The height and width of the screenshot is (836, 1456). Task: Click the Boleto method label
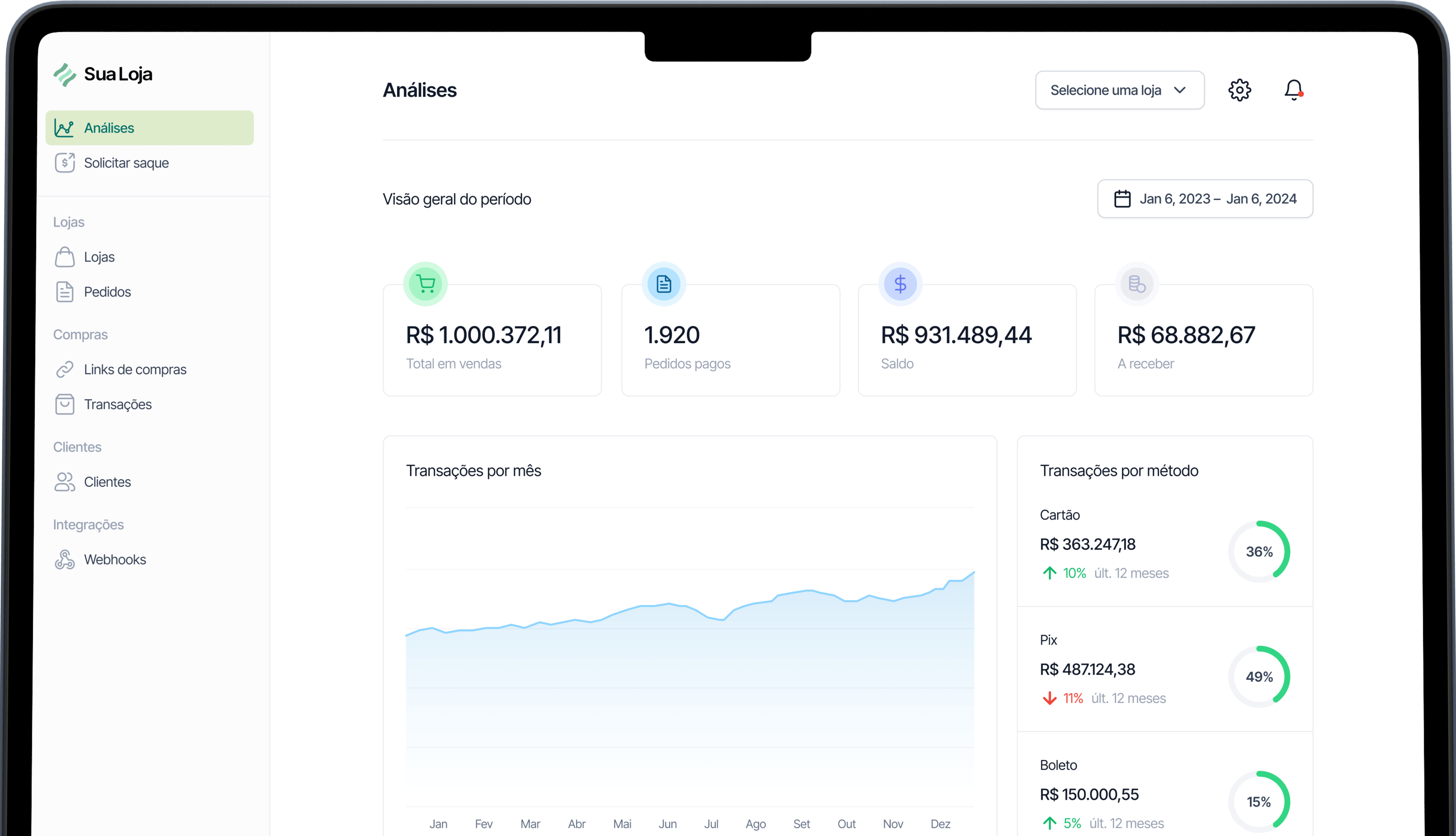[1058, 765]
